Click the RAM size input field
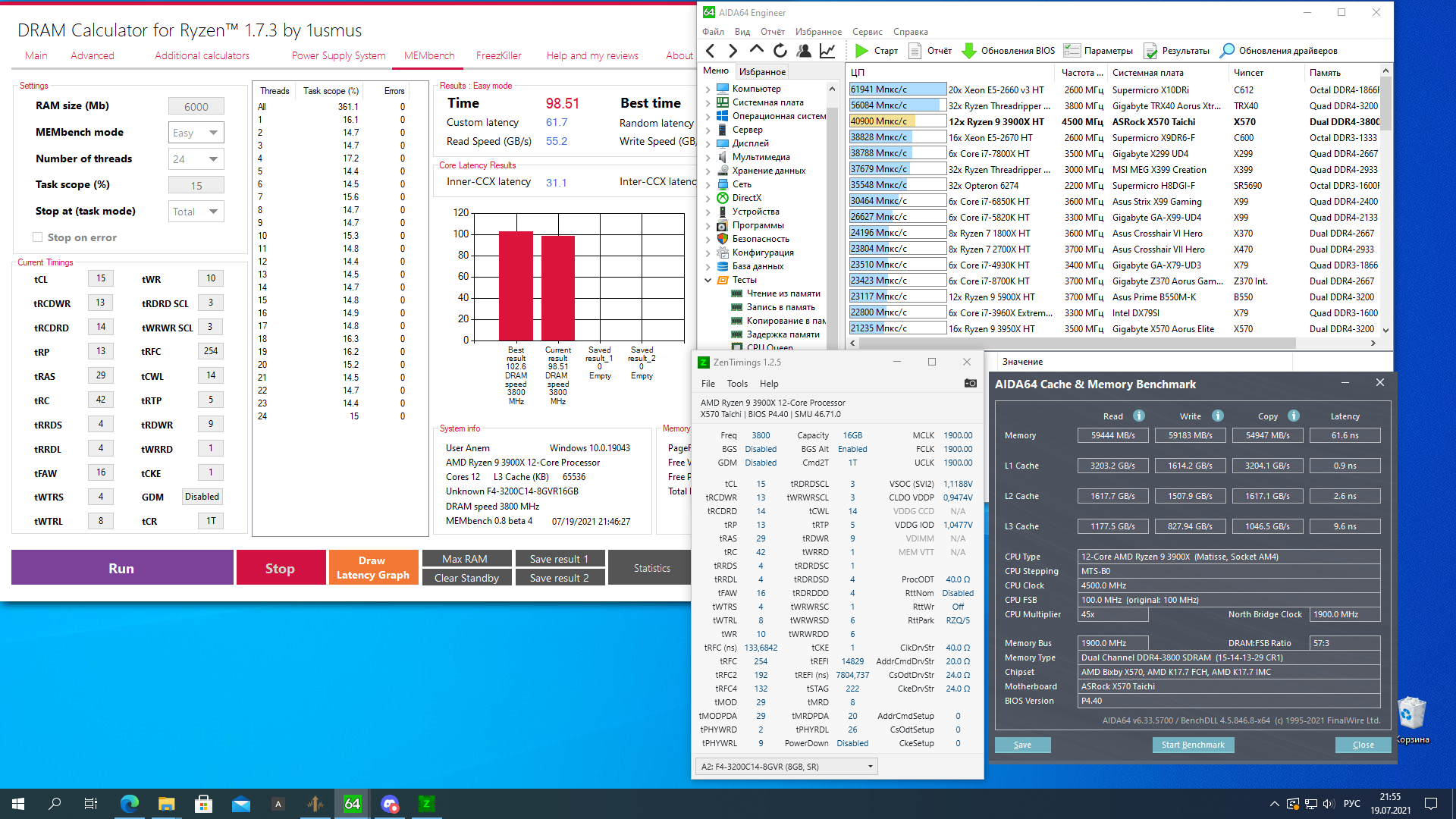Viewport: 1456px width, 819px height. (196, 106)
